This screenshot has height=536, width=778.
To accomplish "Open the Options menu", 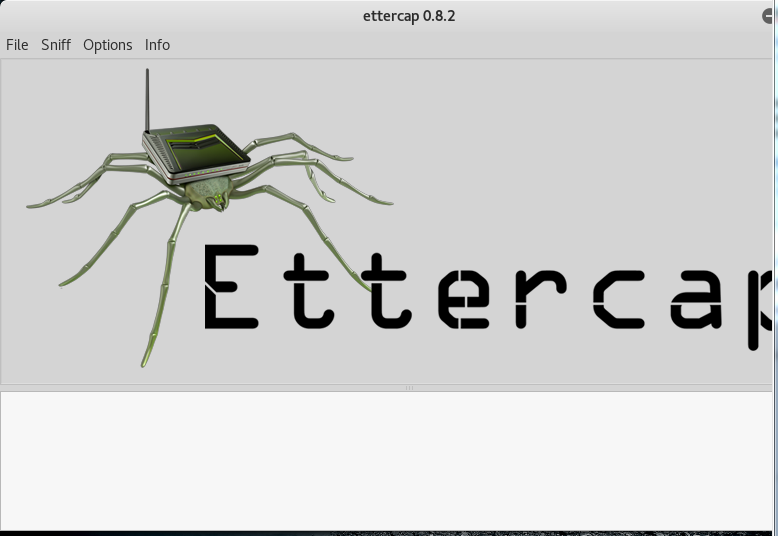I will [108, 45].
